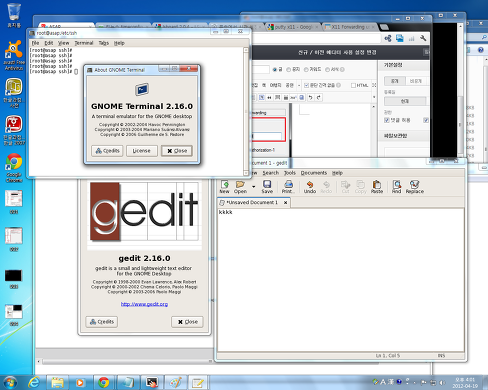This screenshot has width=488, height=390.
Task: Click the Windows Start button
Action: [10, 382]
